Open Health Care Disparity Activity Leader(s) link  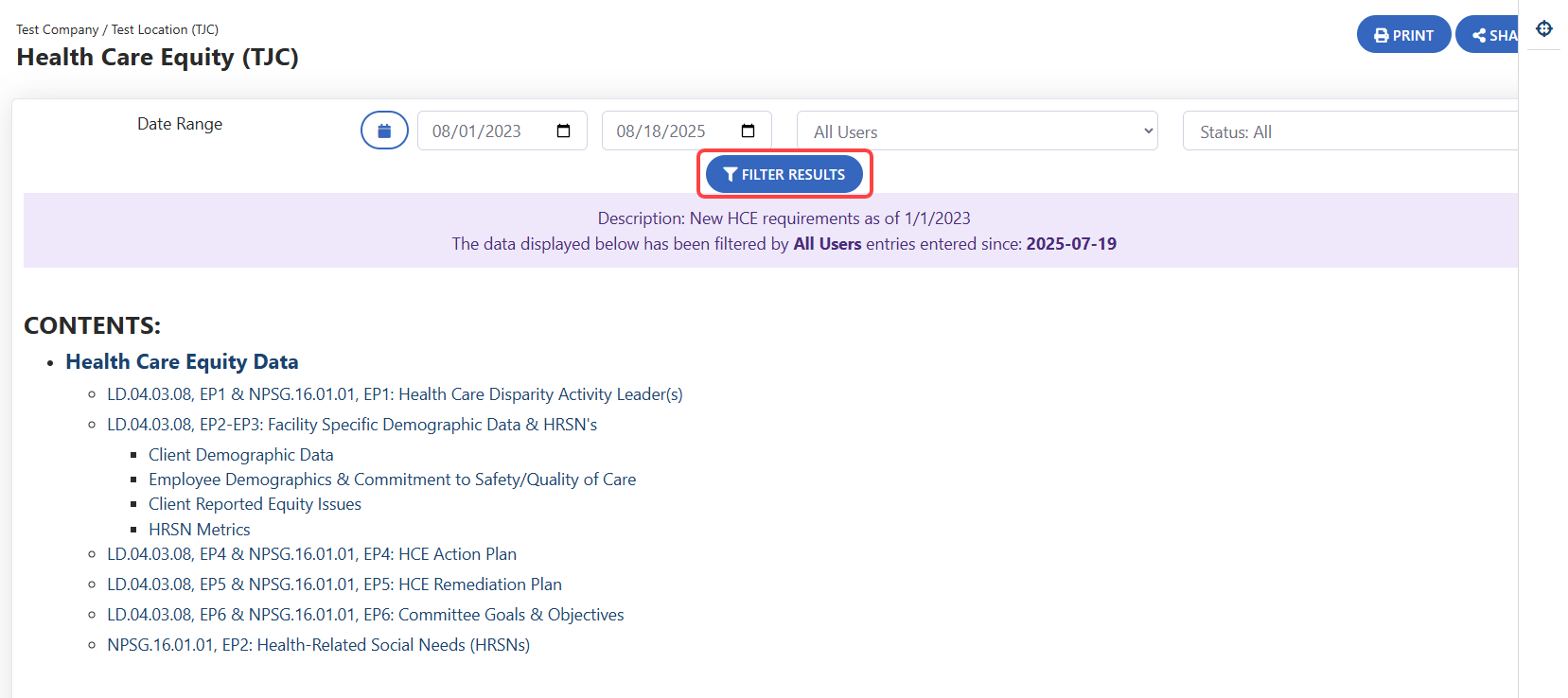pos(395,394)
